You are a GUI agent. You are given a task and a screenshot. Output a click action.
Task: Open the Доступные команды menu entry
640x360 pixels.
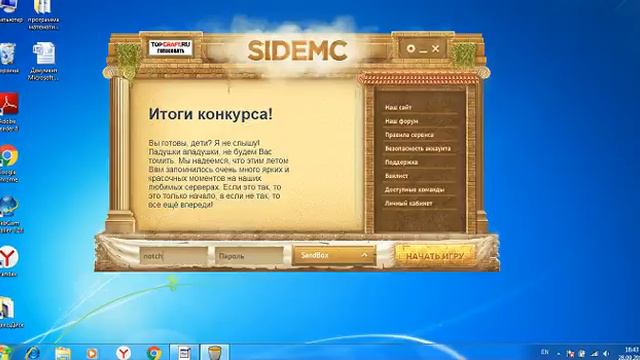(x=415, y=189)
